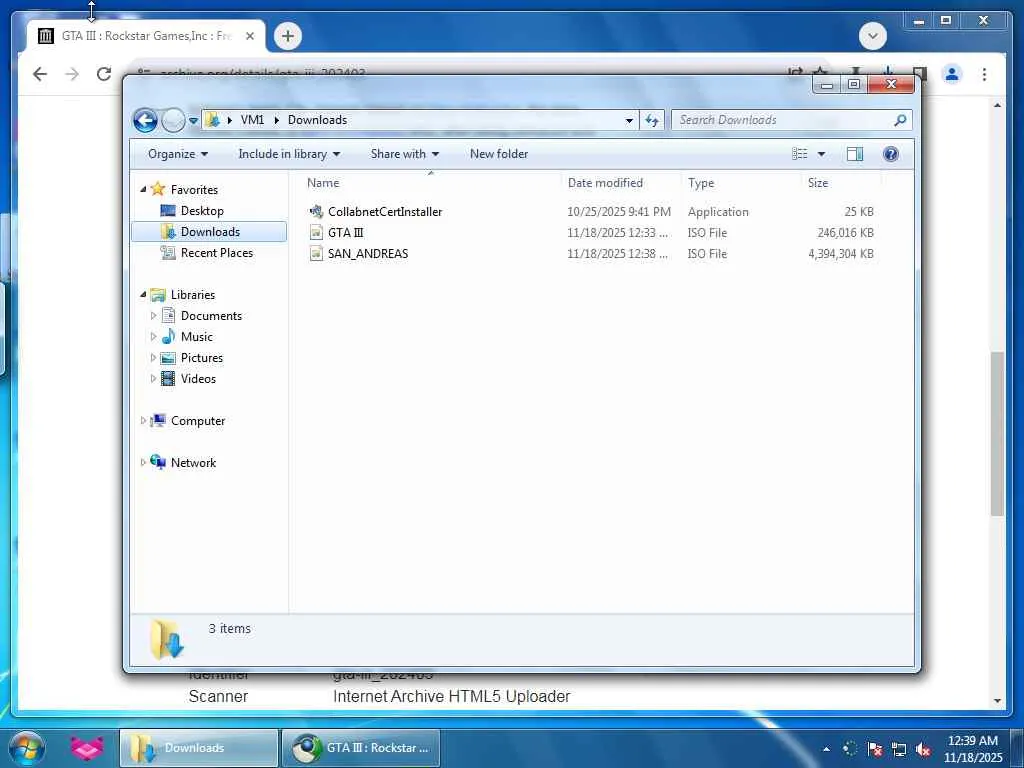The width and height of the screenshot is (1024, 768).
Task: Expand the Computer node
Action: coord(143,421)
